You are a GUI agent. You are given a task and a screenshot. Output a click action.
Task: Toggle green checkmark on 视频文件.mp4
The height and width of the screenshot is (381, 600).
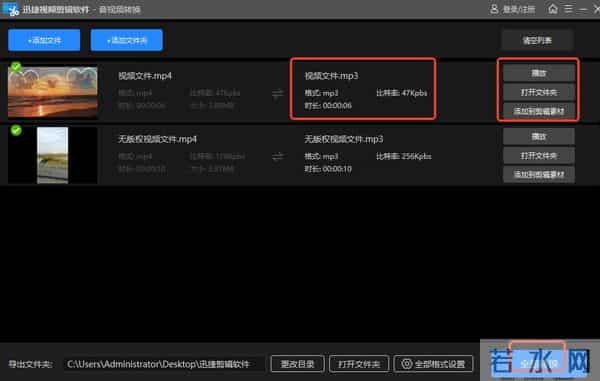click(x=16, y=67)
